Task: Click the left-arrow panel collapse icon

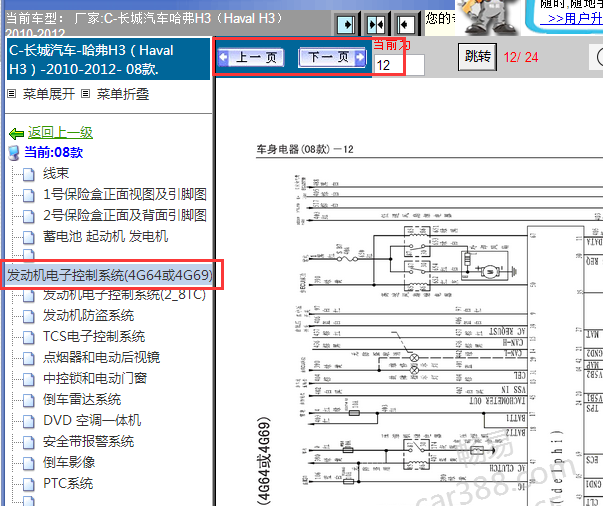Action: tap(405, 25)
